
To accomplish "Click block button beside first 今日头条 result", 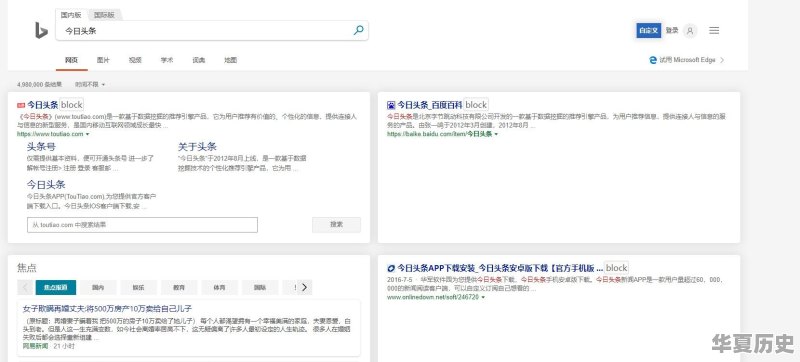I will click(71, 105).
